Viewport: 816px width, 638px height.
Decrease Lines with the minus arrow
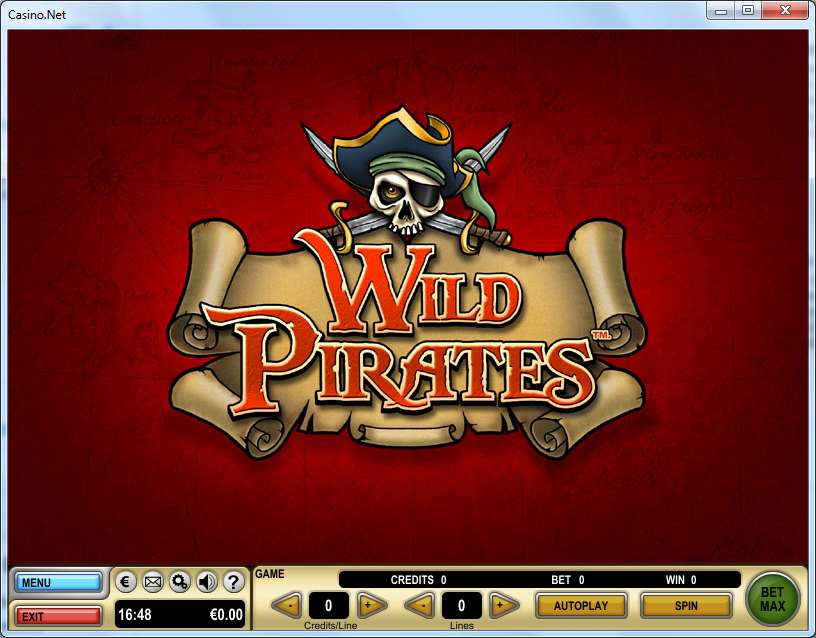pyautogui.click(x=419, y=605)
